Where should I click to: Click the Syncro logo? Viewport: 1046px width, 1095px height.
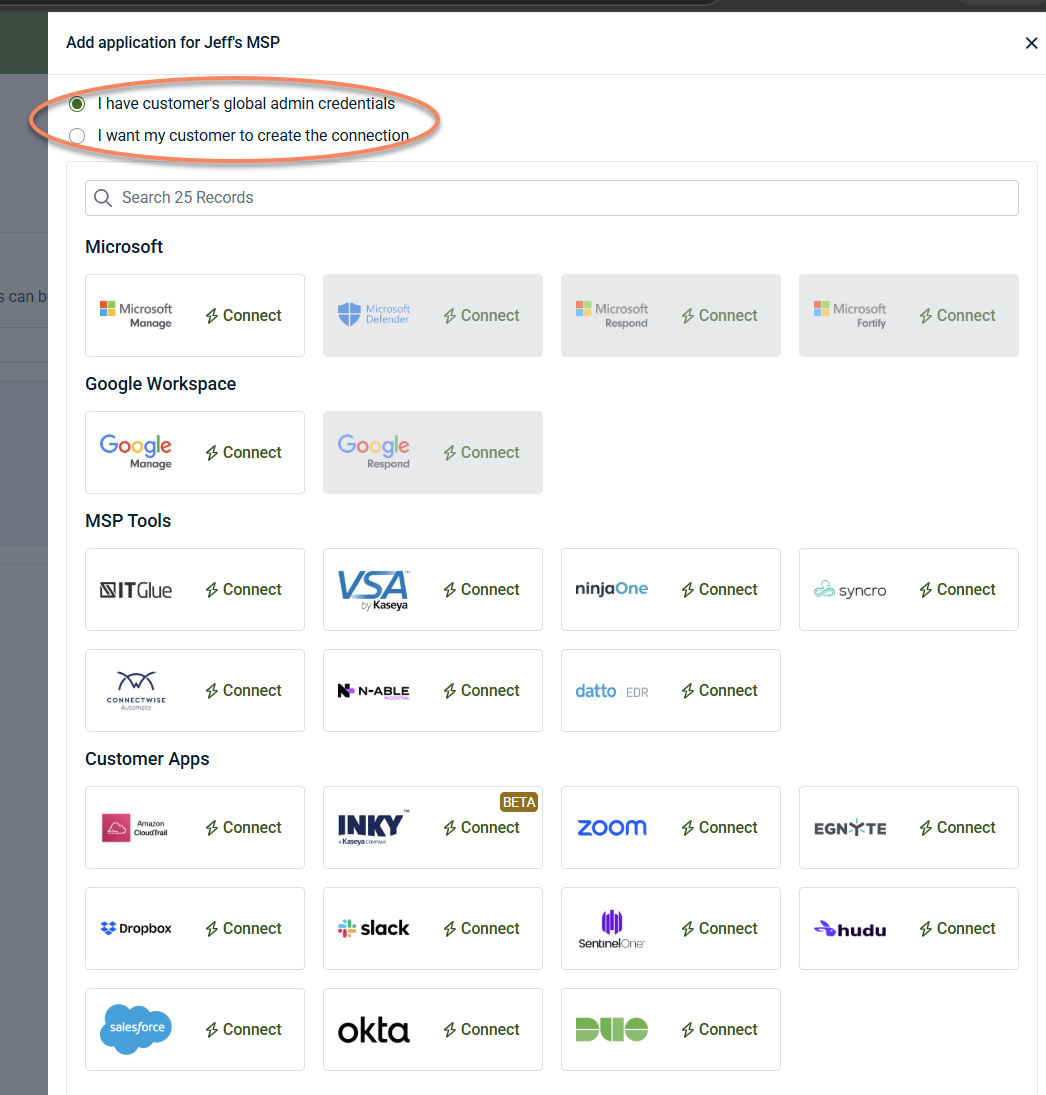[x=850, y=590]
